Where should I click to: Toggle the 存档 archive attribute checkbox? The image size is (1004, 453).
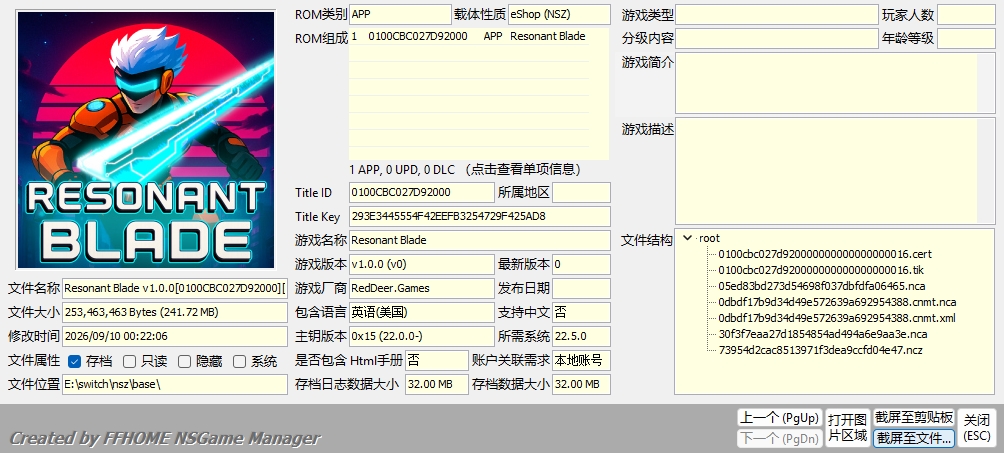(x=74, y=361)
